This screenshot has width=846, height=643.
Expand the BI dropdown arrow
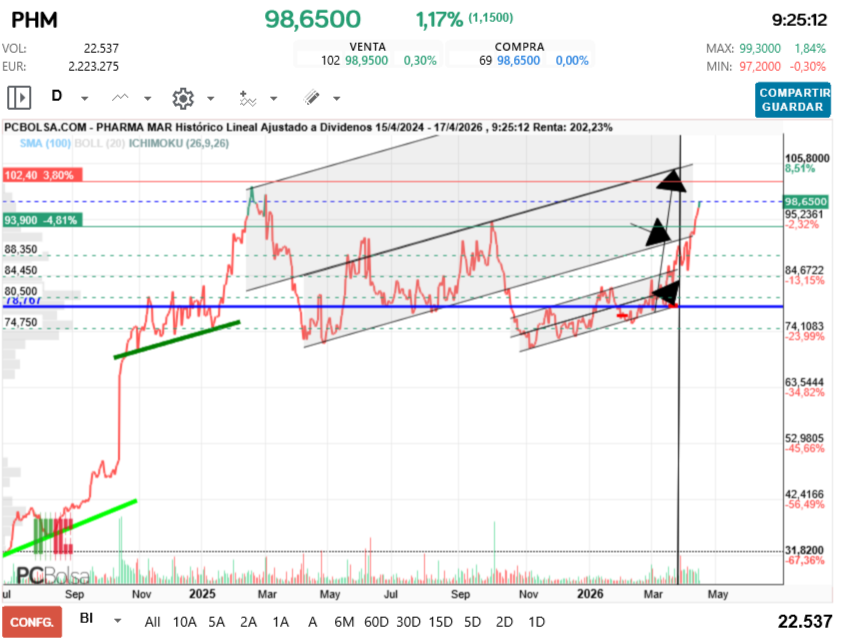point(118,621)
